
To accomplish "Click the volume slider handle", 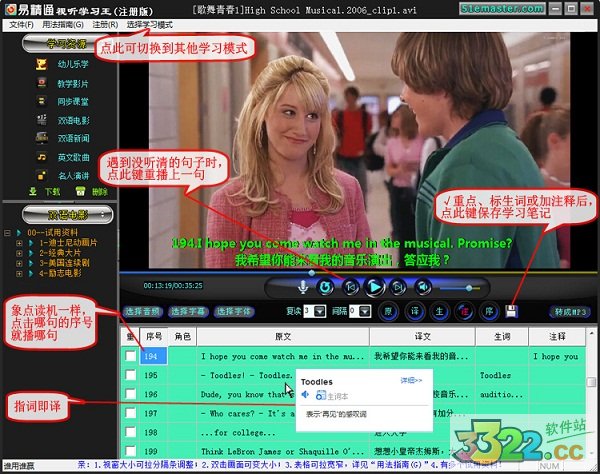I will coord(469,288).
